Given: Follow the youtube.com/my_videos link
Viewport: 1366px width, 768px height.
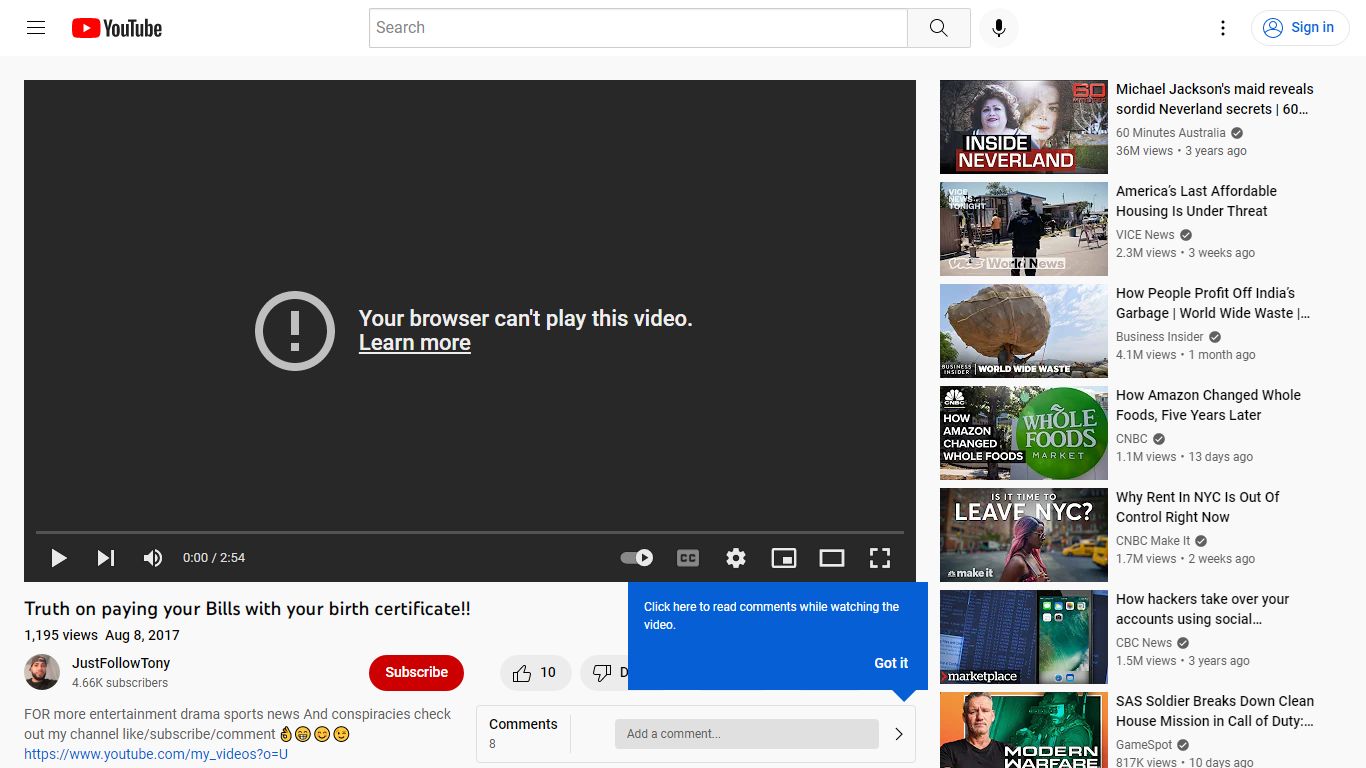Looking at the screenshot, I should (156, 754).
